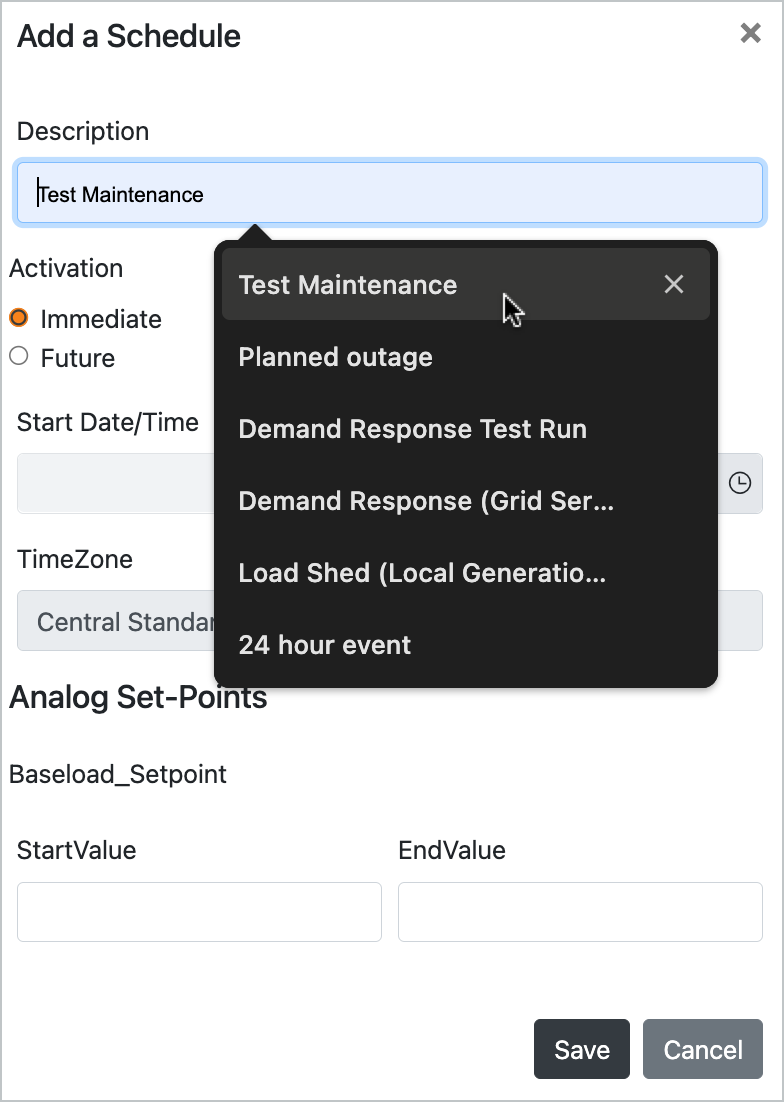Close the Add a Schedule dialog
This screenshot has width=784, height=1102.
[751, 33]
